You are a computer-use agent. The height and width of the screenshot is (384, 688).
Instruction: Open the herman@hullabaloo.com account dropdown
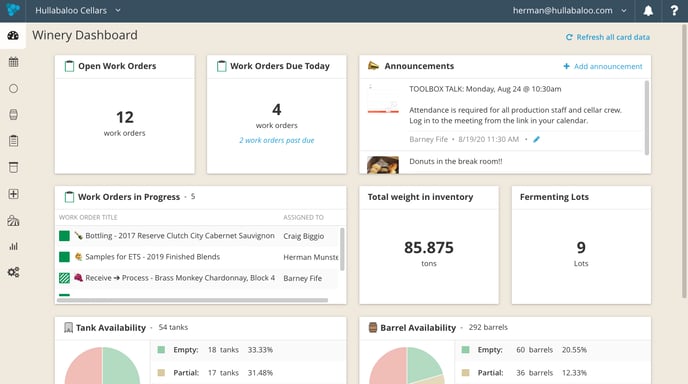(570, 11)
